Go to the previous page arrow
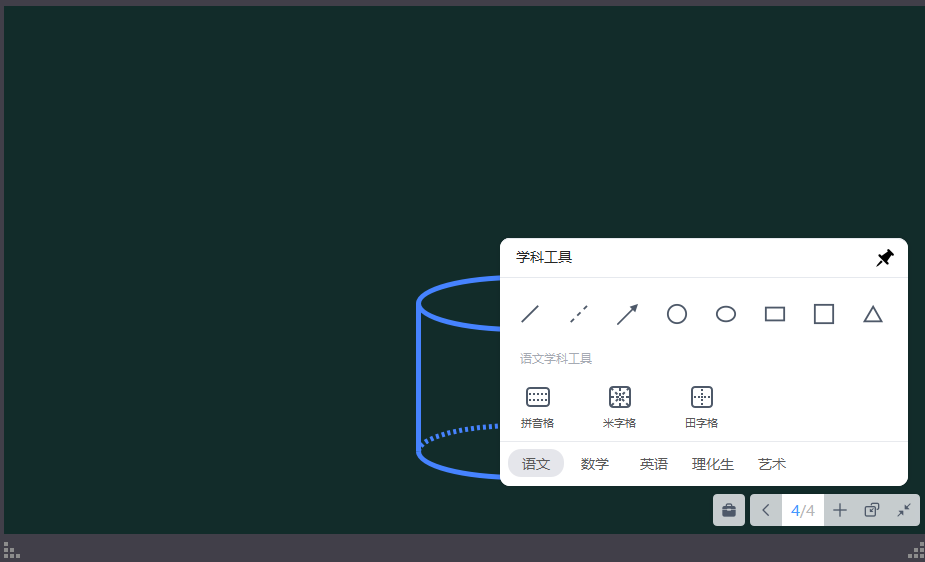 point(766,510)
